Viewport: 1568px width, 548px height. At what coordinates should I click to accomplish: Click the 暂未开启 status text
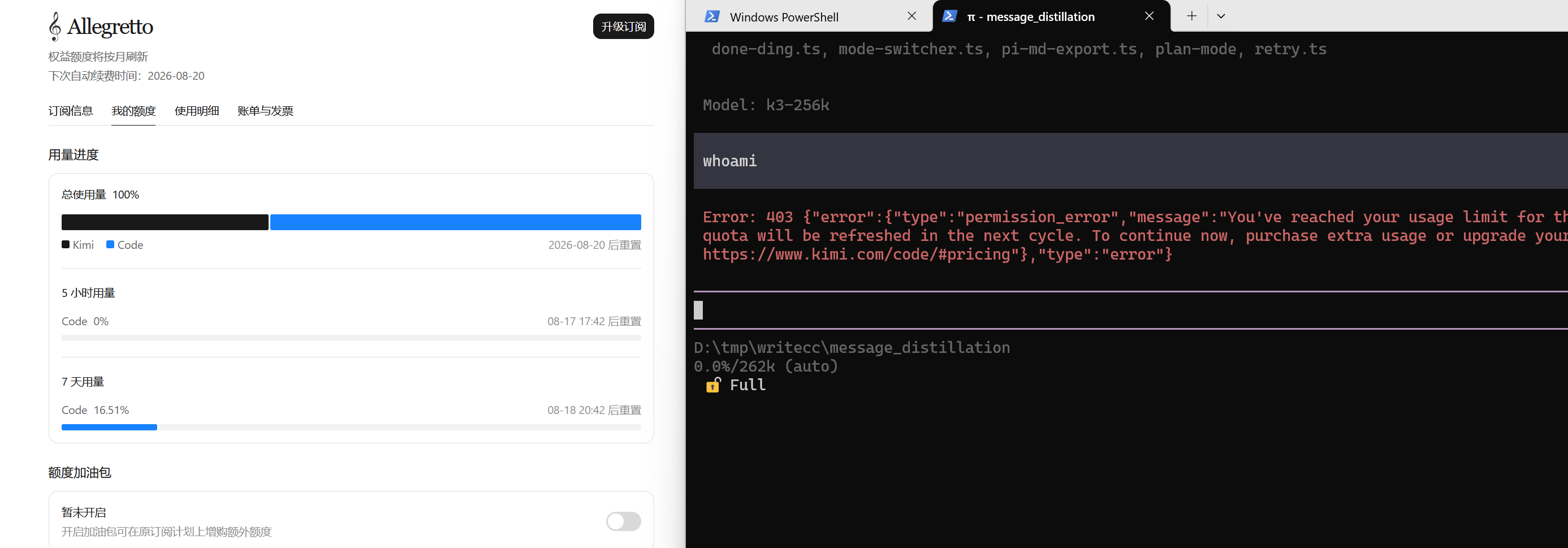click(x=84, y=513)
